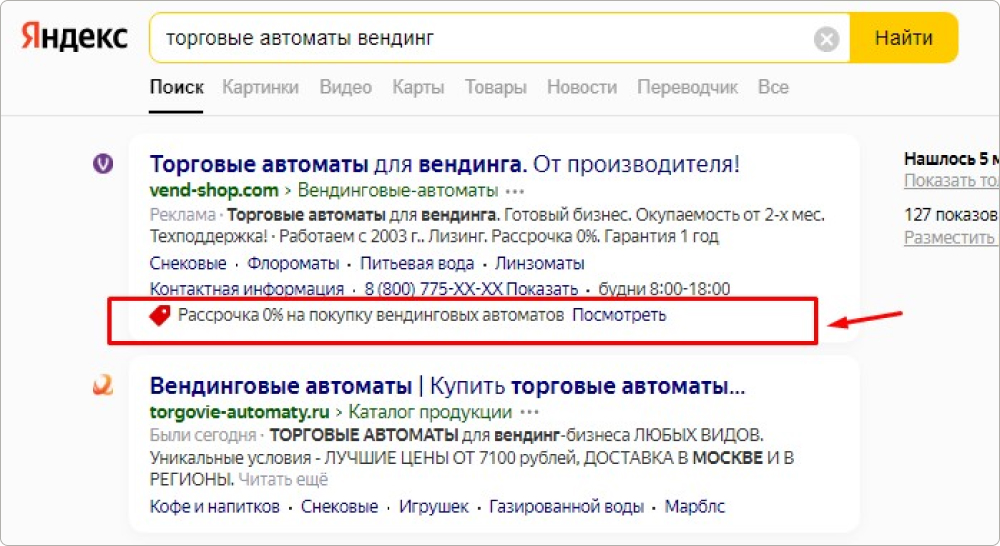Open the Снековые sitelink in the torgovie-automaty.ru result
Screen dimensions: 1000x546
[x=339, y=507]
